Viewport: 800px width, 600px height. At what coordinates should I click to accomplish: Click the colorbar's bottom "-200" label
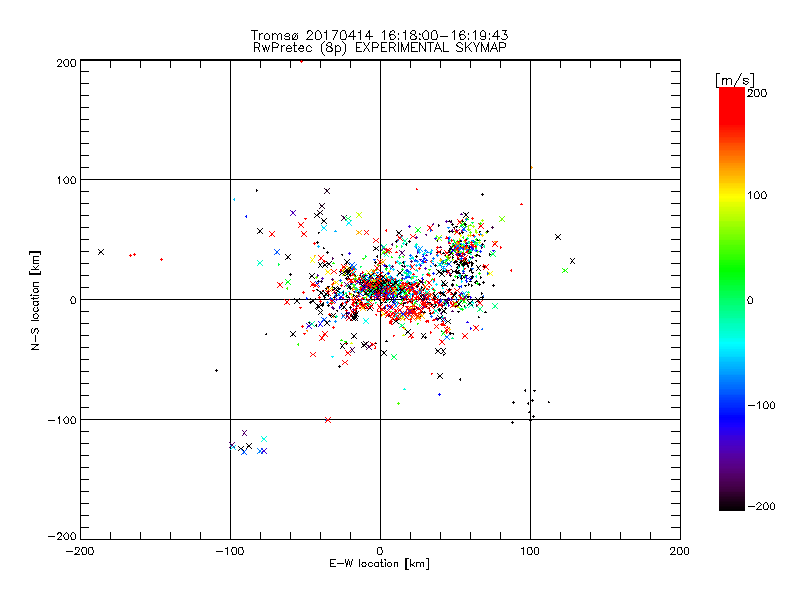coord(761,506)
